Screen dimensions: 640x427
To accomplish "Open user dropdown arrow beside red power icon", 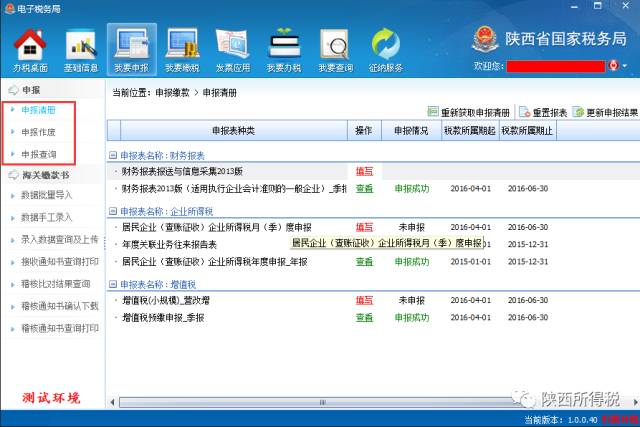I will pyautogui.click(x=624, y=66).
